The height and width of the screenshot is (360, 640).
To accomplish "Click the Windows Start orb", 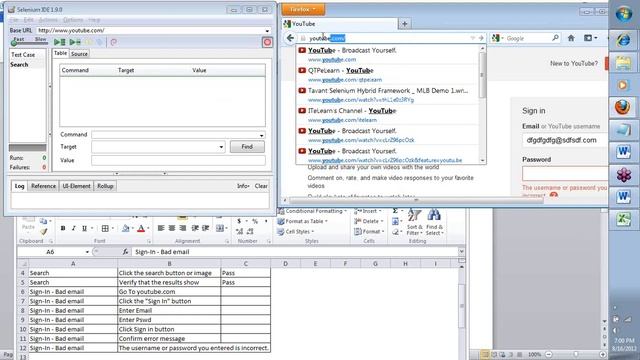I will click(624, 15).
